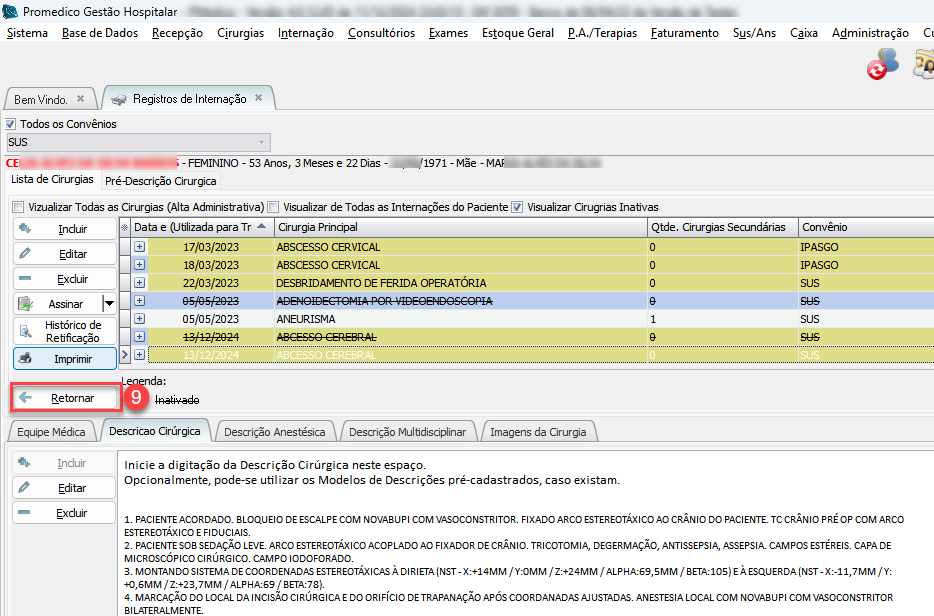Enable Vizualizar Todas as Cirurgias checkbox
The image size is (934, 616).
pyautogui.click(x=18, y=207)
